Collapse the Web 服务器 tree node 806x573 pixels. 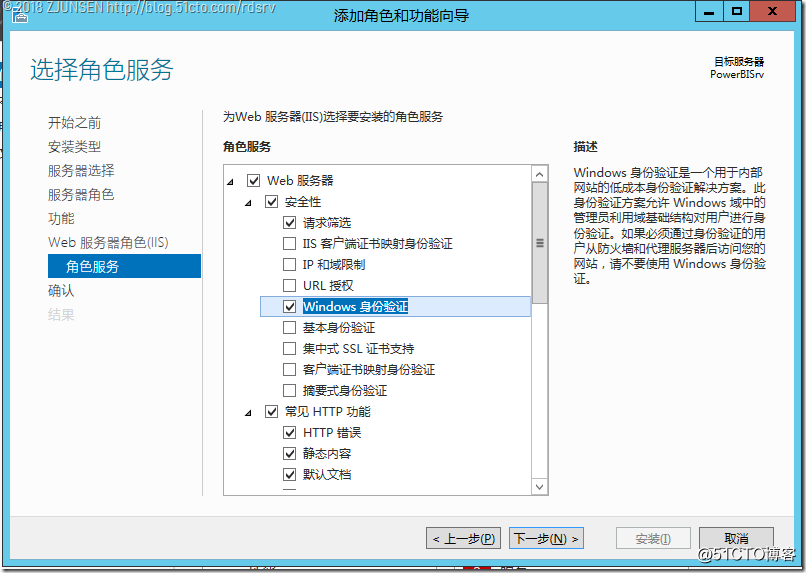[x=231, y=181]
